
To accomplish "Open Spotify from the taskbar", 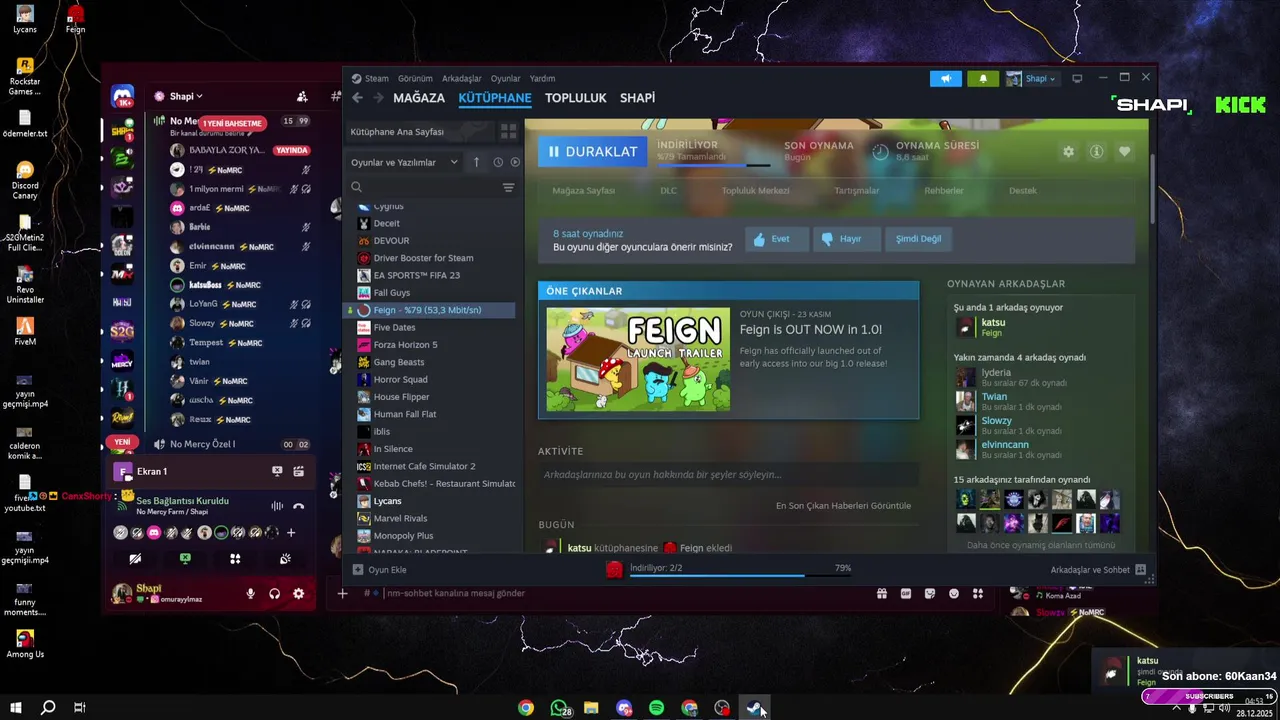I will [x=657, y=708].
